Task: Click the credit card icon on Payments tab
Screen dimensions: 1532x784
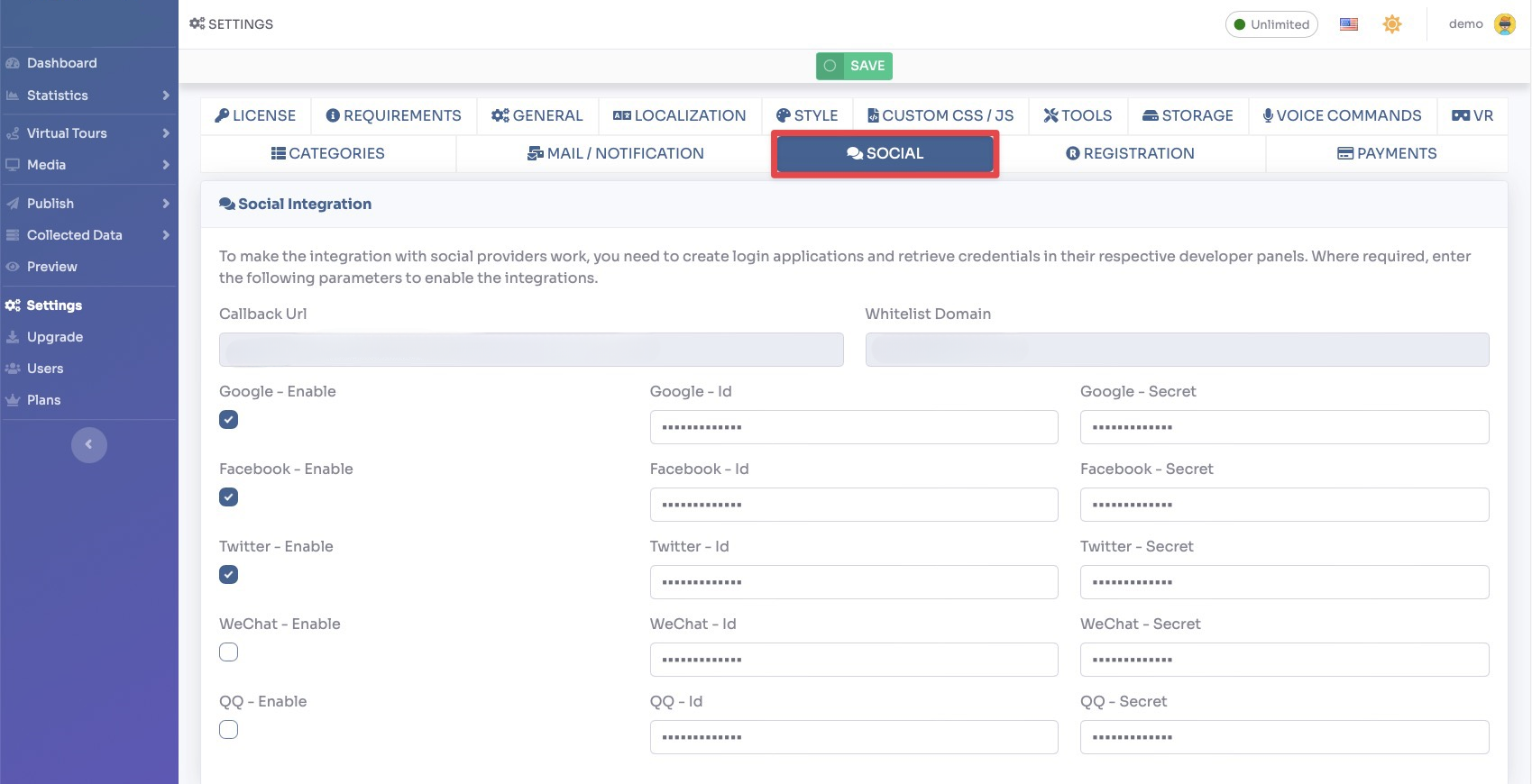Action: coord(1345,153)
